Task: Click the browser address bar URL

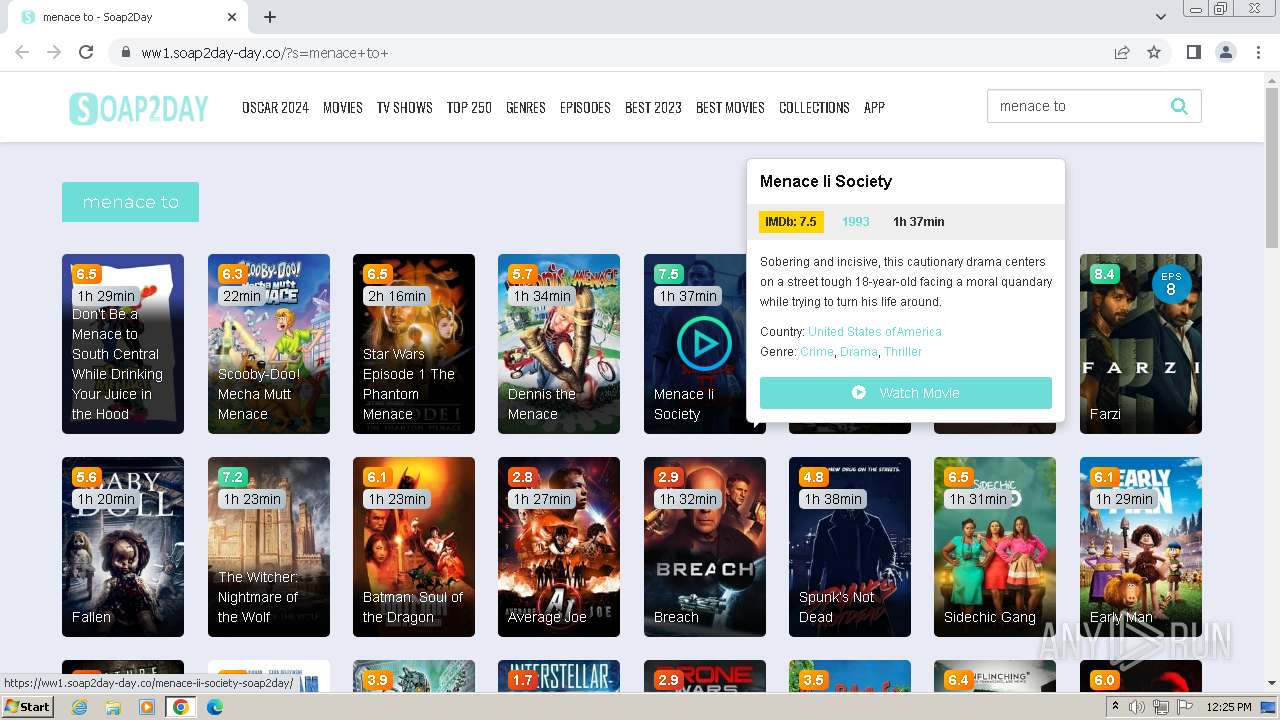Action: tap(265, 53)
